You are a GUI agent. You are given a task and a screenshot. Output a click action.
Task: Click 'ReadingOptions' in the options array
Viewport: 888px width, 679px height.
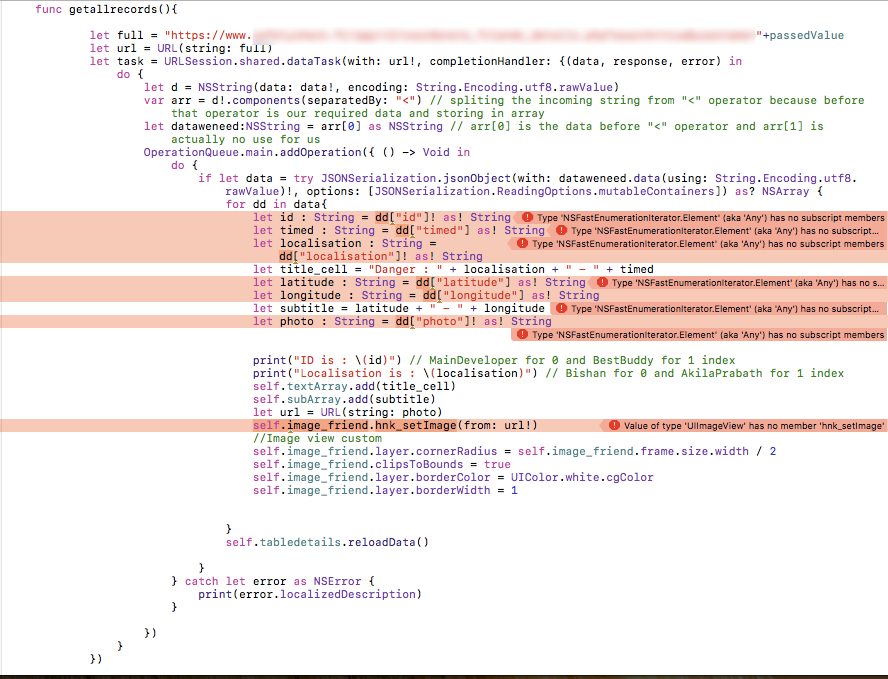tap(545, 191)
